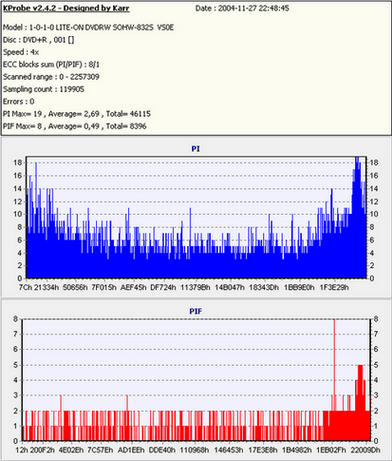Click the 7F015h label on PI axis
The image size is (392, 461).
(104, 287)
